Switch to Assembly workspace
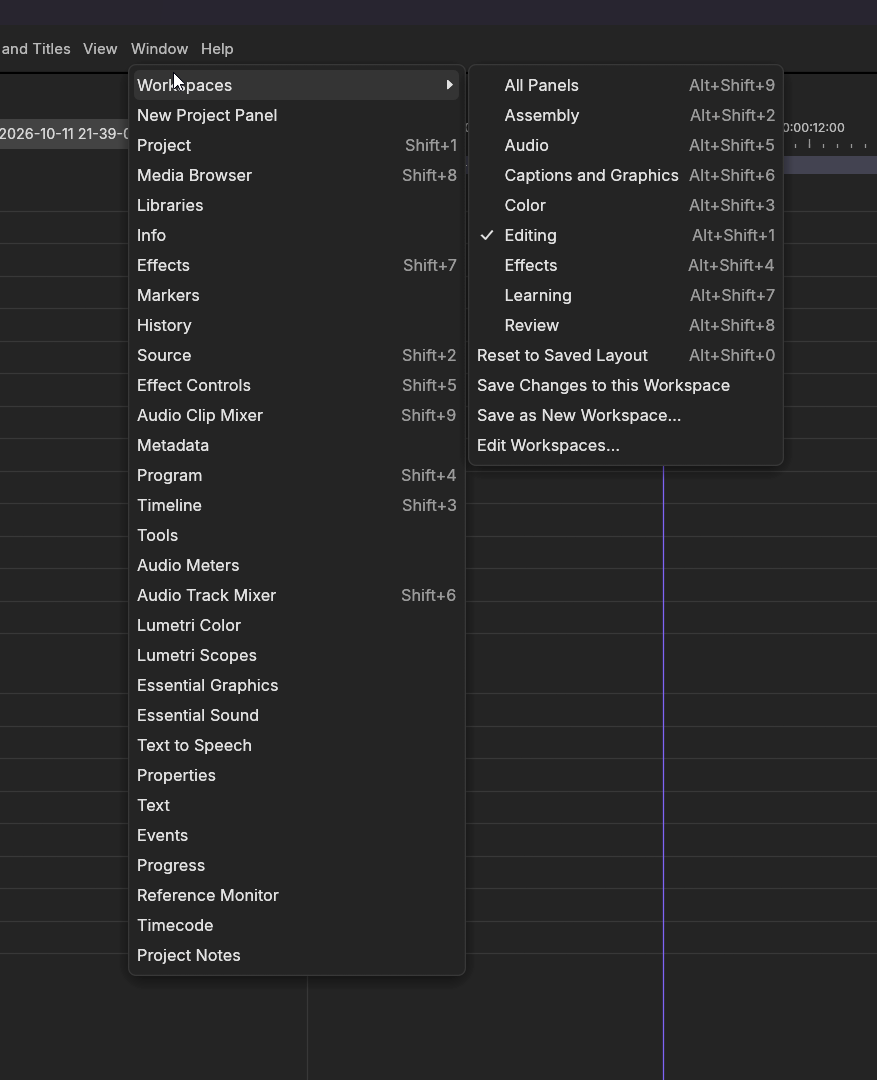Image resolution: width=877 pixels, height=1080 pixels. 626,115
